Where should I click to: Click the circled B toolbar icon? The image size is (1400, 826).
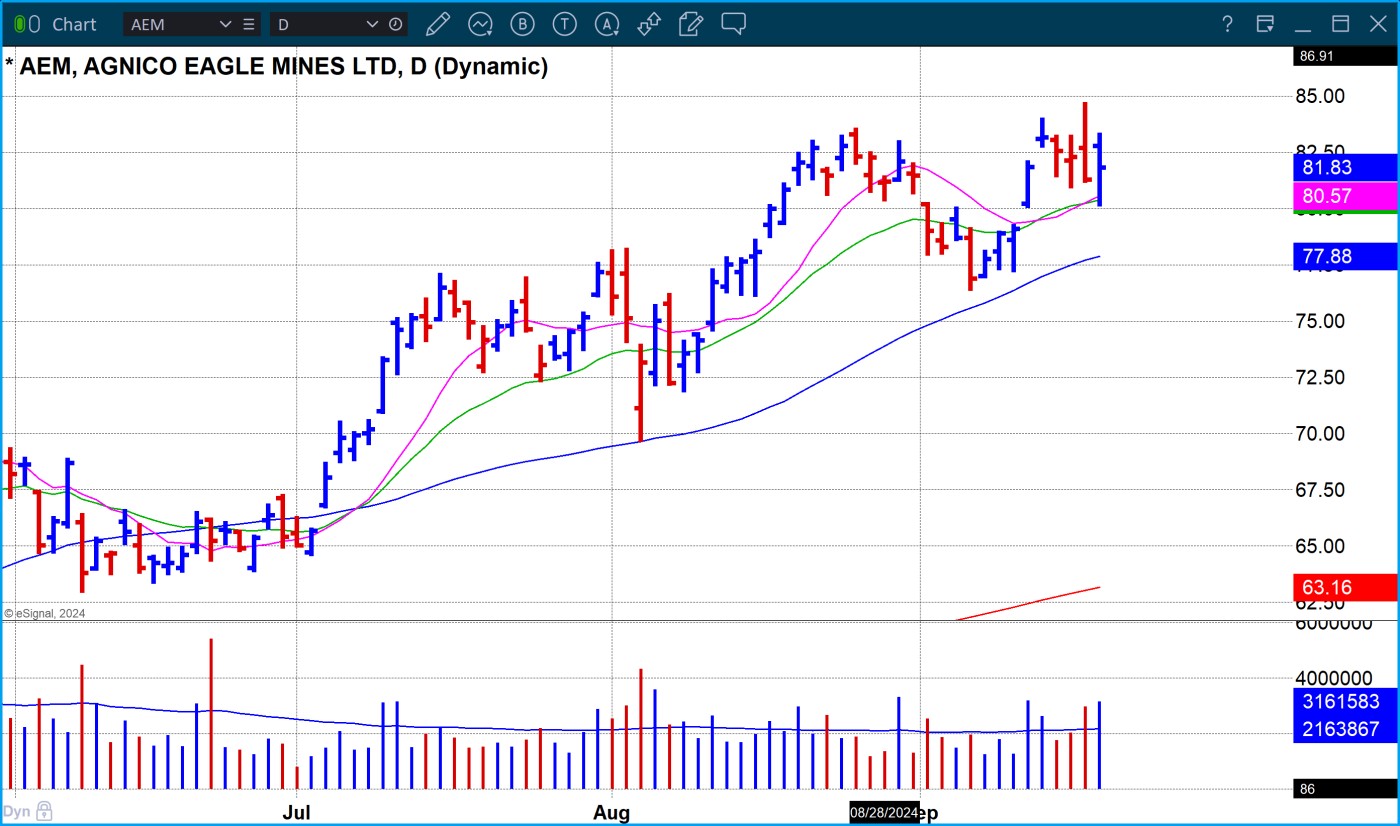coord(522,24)
